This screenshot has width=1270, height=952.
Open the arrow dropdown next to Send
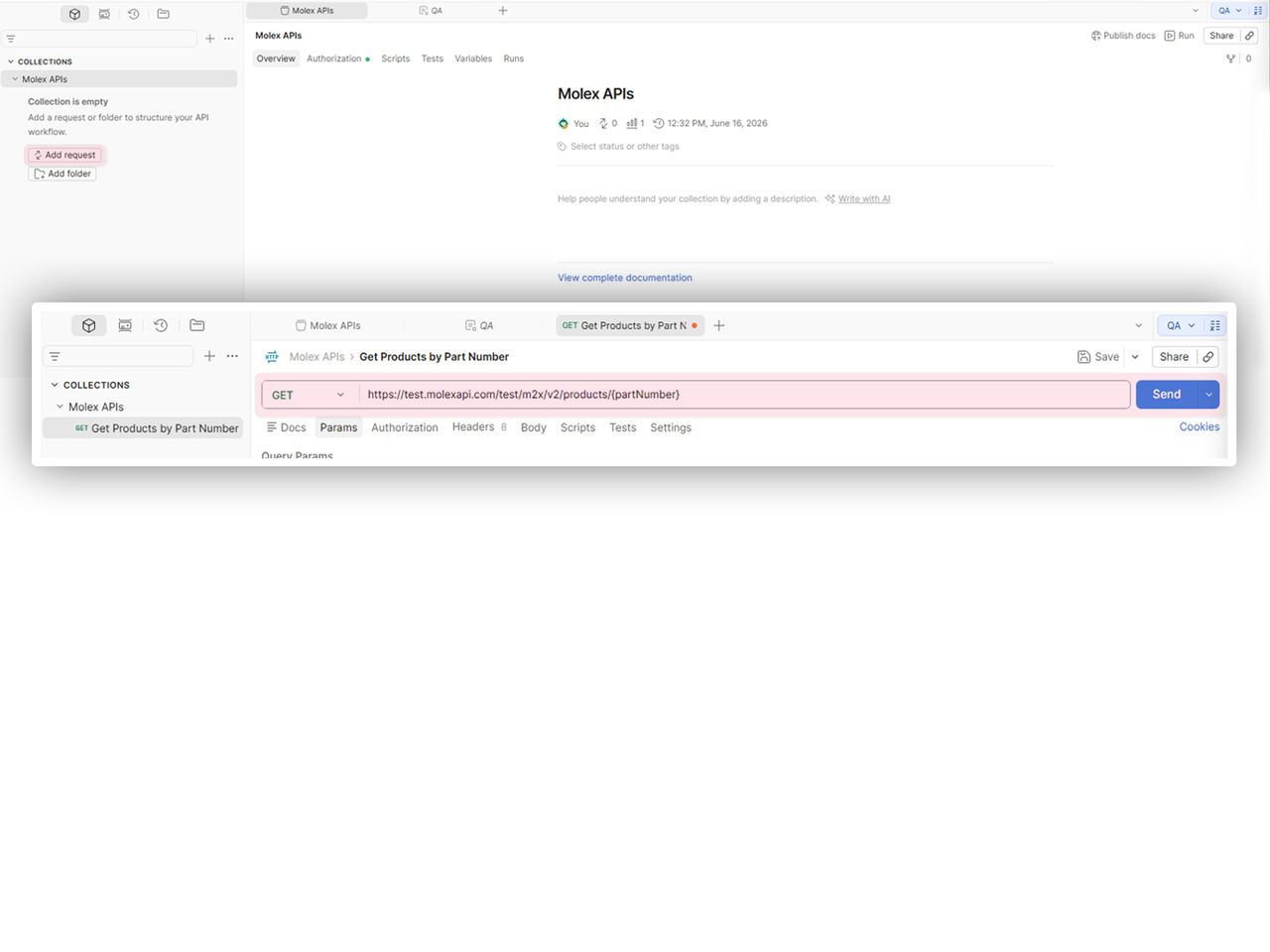pyautogui.click(x=1208, y=395)
